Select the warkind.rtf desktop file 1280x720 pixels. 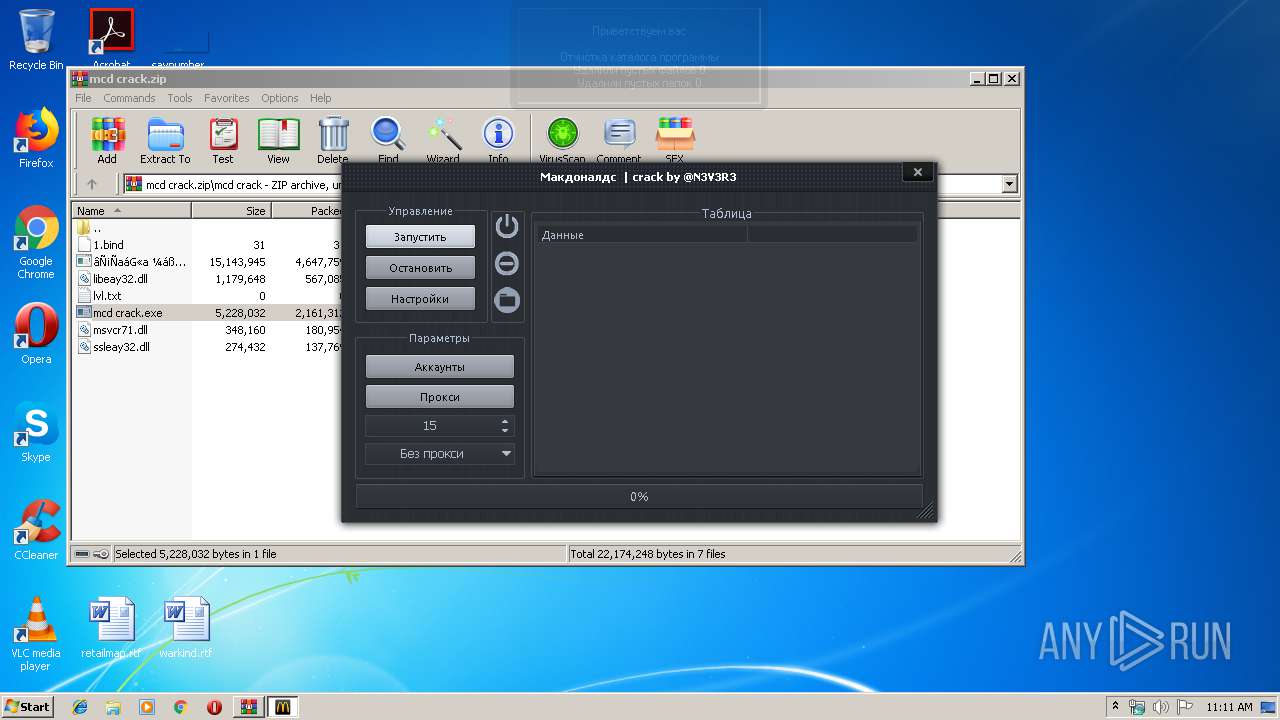coord(186,628)
